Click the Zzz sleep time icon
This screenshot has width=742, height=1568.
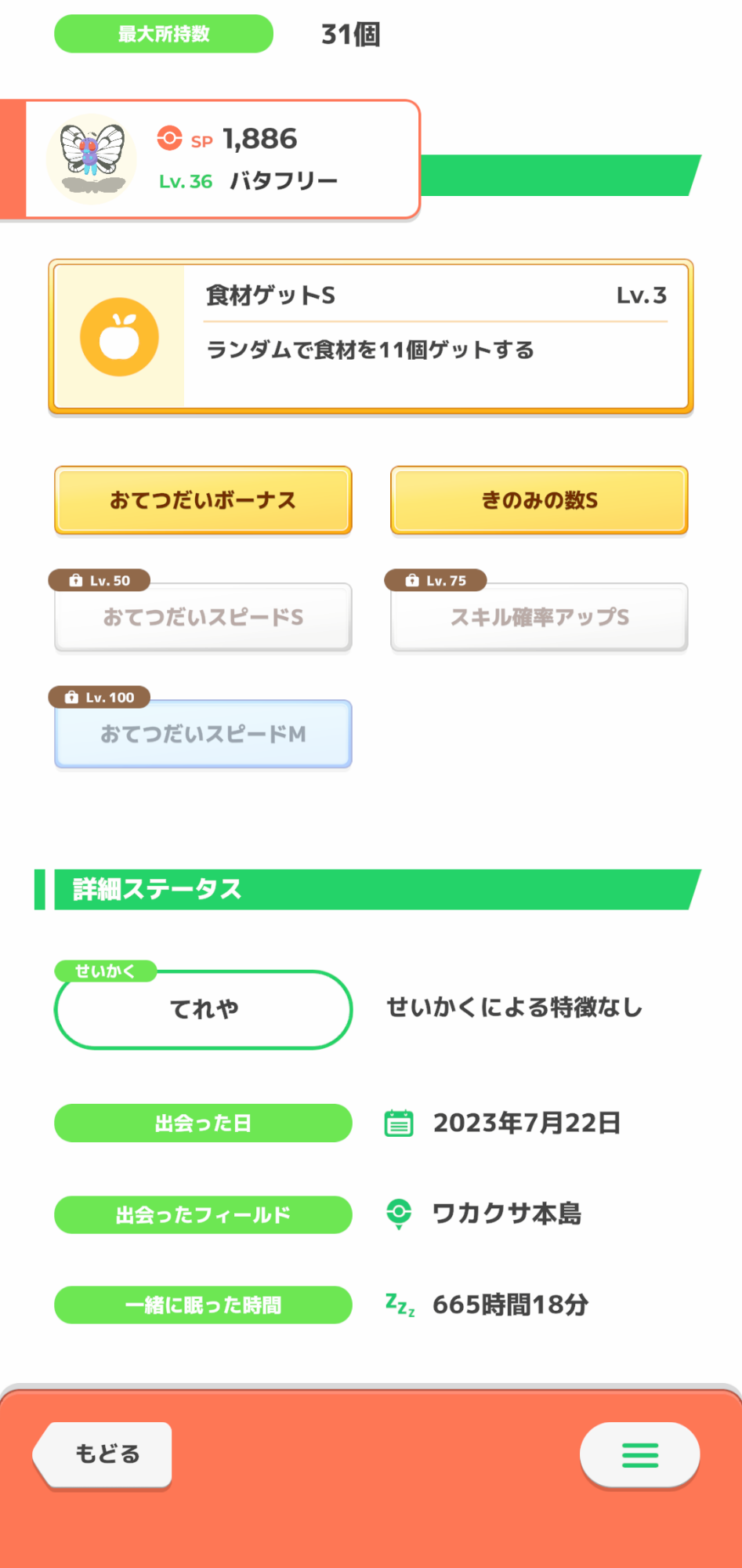pyautogui.click(x=400, y=1305)
